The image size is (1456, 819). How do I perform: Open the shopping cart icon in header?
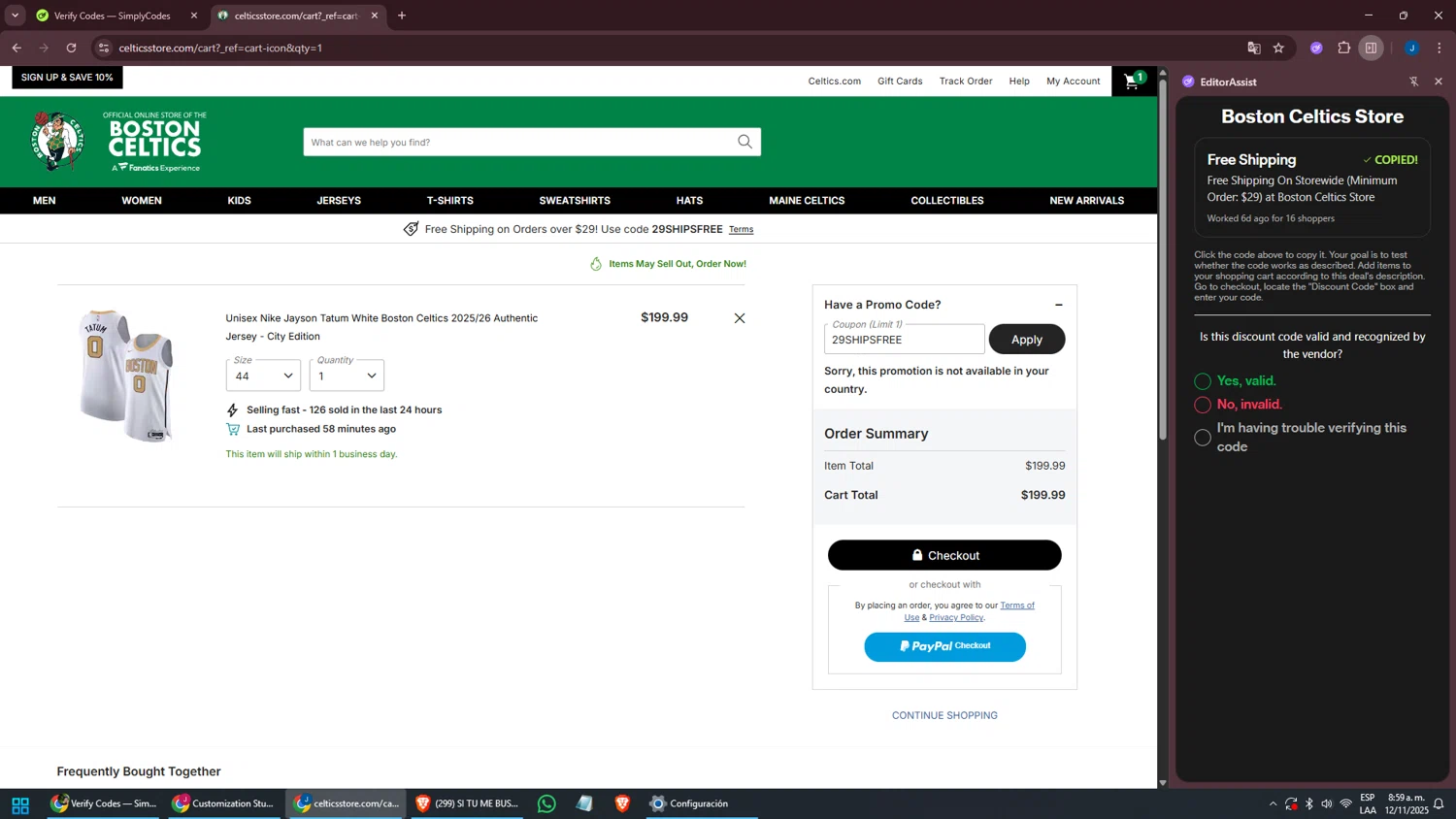click(1133, 81)
